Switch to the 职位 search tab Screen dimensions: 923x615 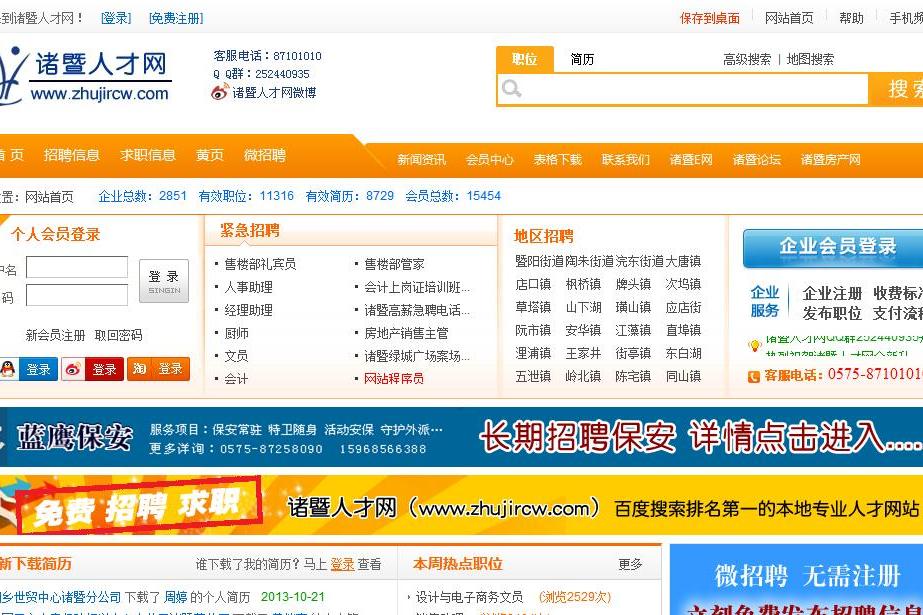pyautogui.click(x=524, y=59)
